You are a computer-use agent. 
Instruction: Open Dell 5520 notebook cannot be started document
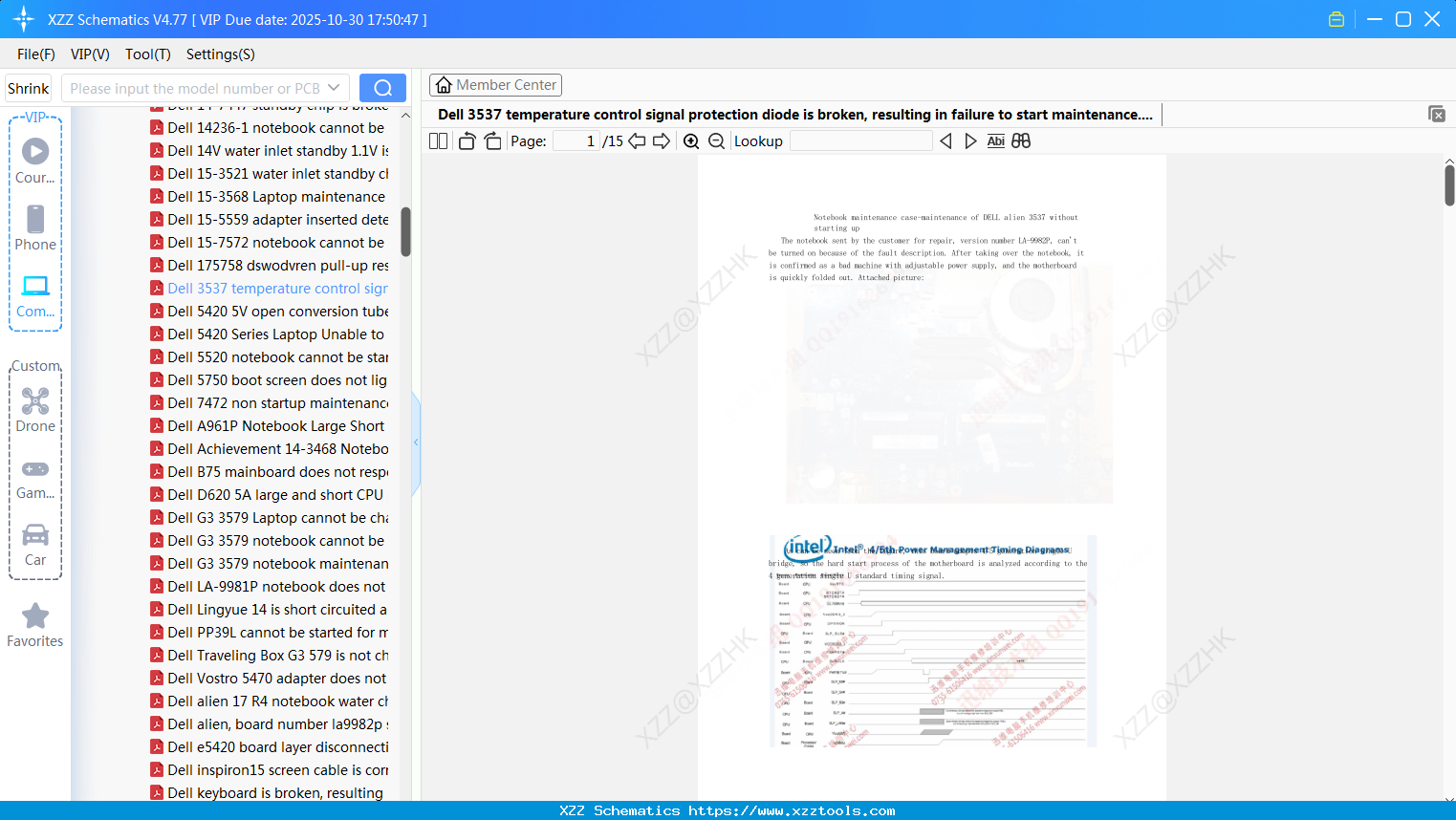[x=278, y=356]
